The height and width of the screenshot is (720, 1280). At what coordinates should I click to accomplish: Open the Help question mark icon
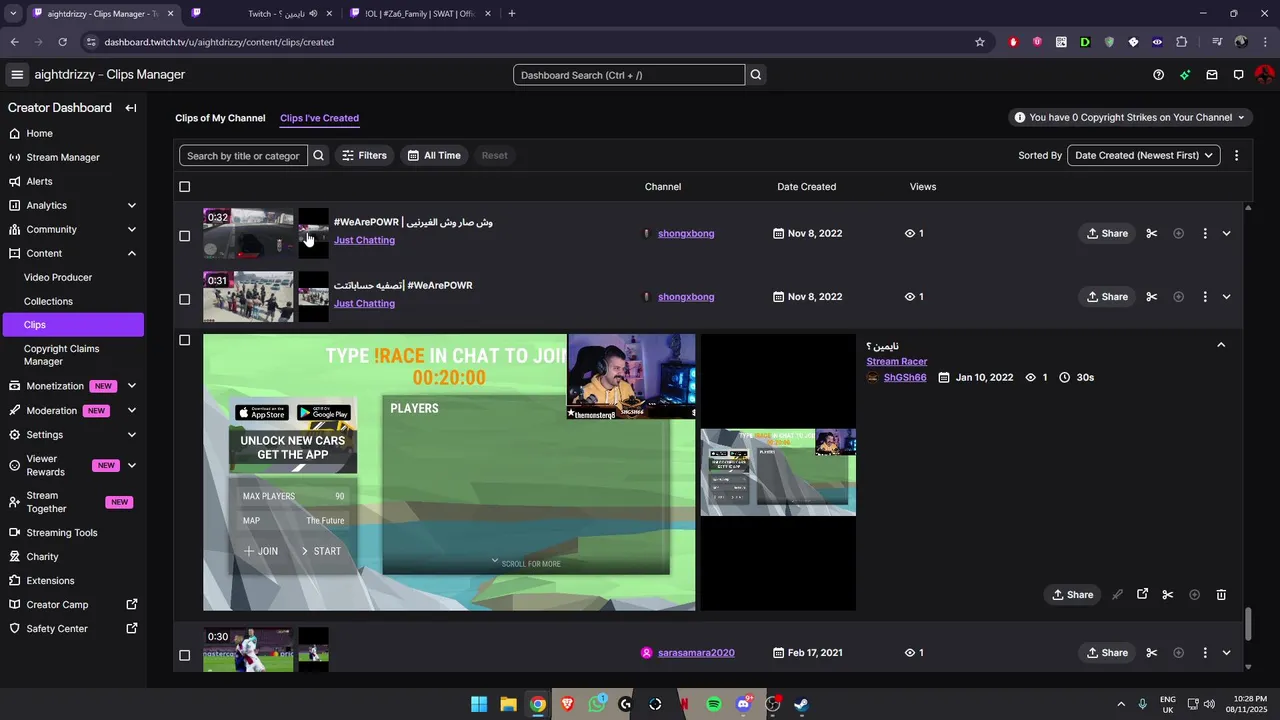click(1158, 75)
